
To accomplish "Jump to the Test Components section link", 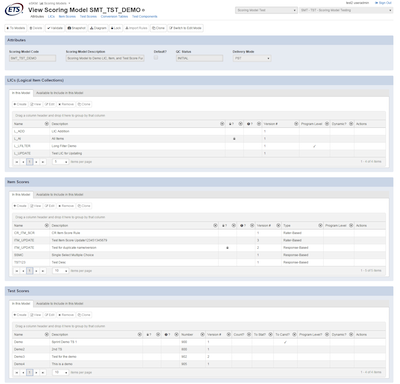I will [145, 16].
